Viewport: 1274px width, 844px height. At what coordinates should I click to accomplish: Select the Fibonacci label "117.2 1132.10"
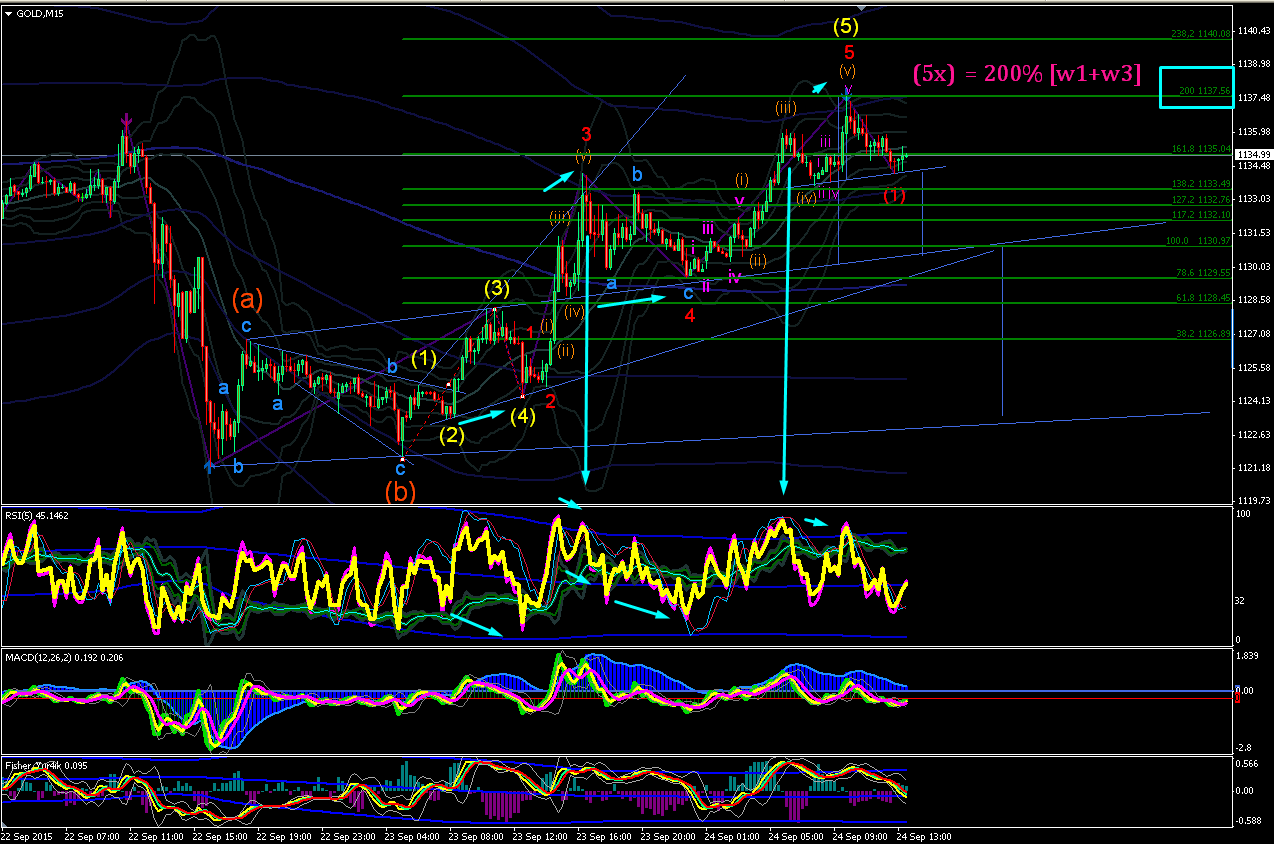point(1200,214)
